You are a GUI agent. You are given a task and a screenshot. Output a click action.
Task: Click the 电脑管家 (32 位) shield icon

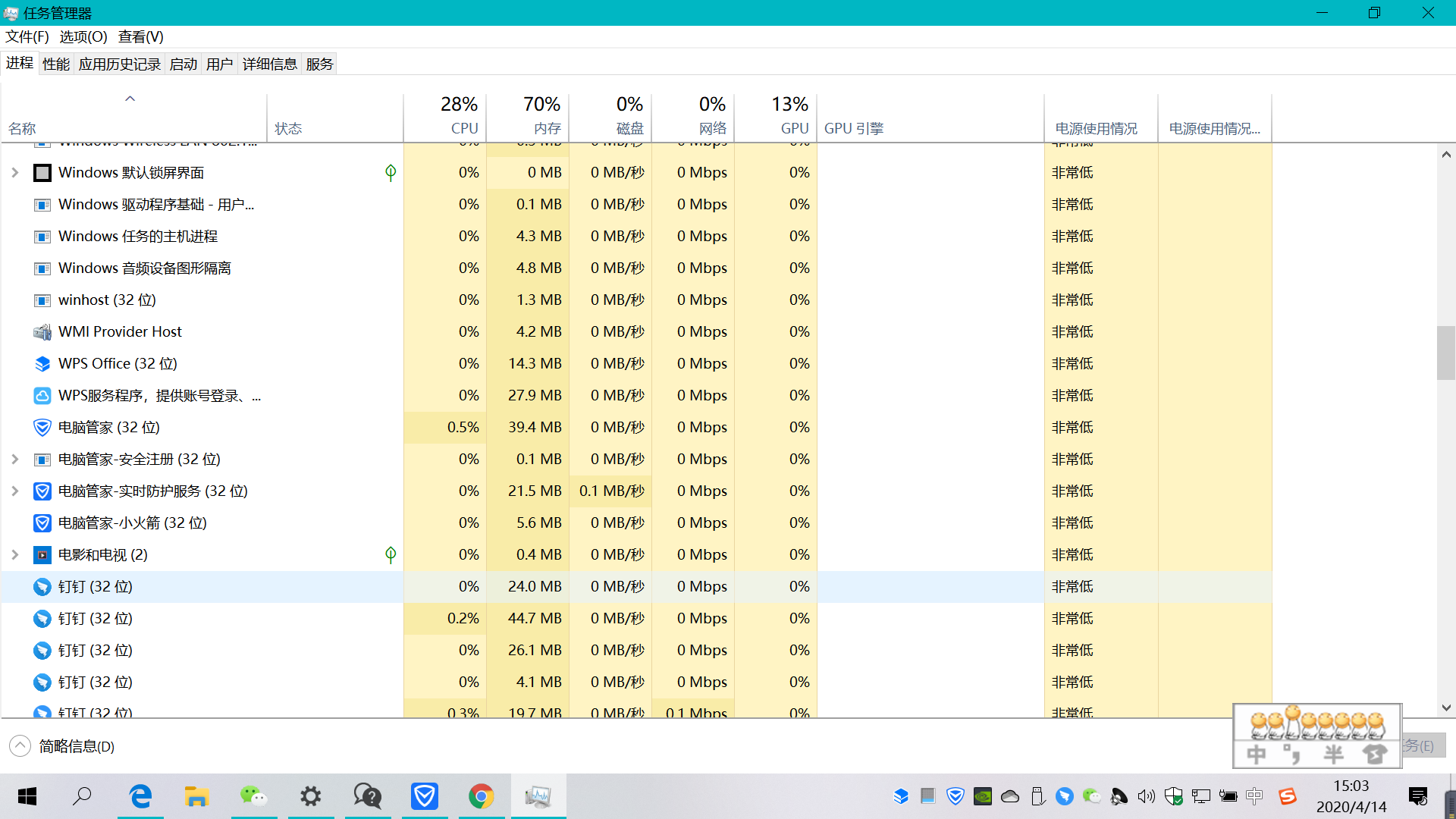pos(42,428)
